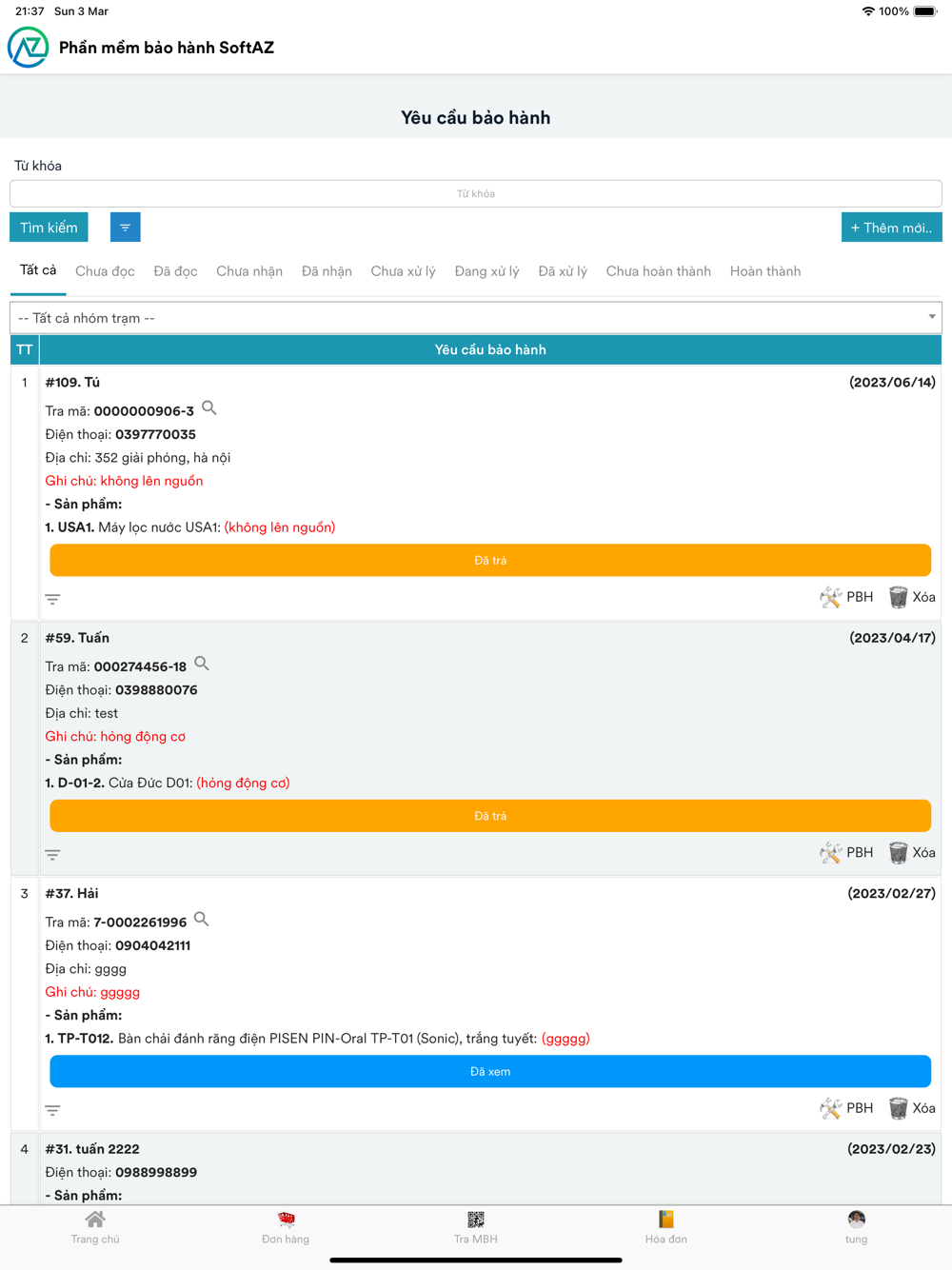Viewport: 952px width, 1270px height.
Task: Click note 'Ghi chú: không lên nguồn'
Action: click(x=124, y=481)
